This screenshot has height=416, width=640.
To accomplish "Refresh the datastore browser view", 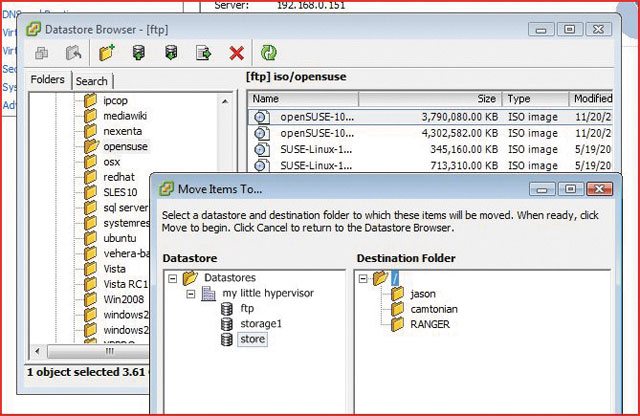I will pyautogui.click(x=269, y=53).
